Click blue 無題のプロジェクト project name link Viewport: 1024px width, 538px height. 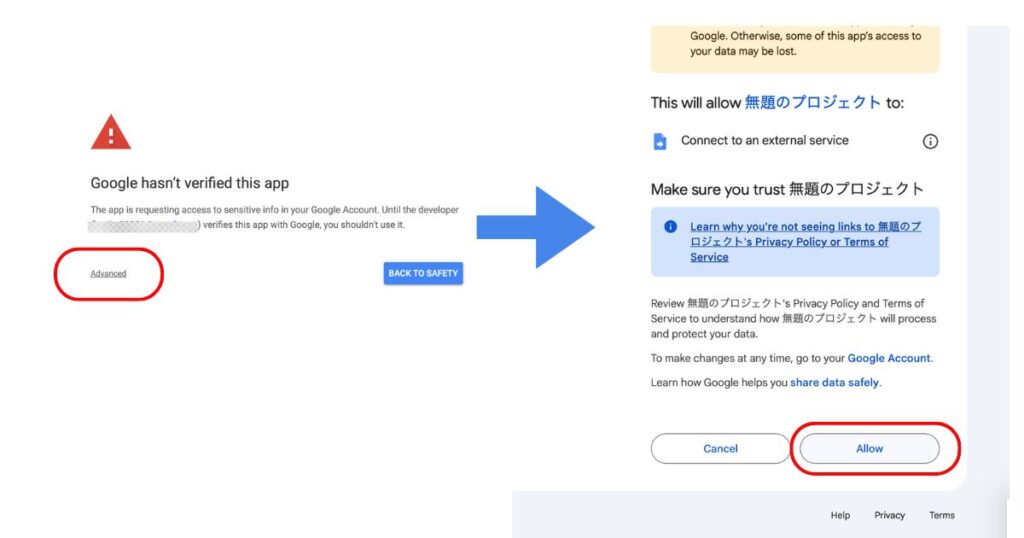(813, 103)
